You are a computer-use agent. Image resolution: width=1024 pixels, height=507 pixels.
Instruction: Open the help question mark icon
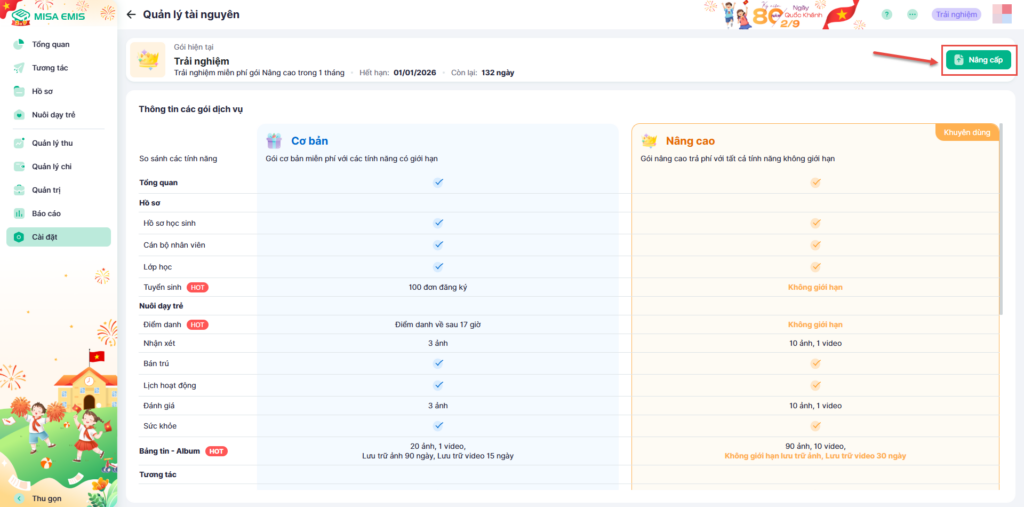coord(886,14)
